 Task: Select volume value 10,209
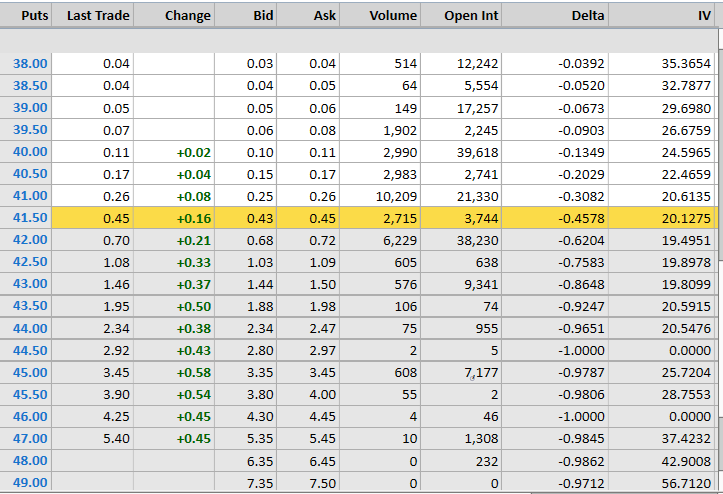[396, 196]
